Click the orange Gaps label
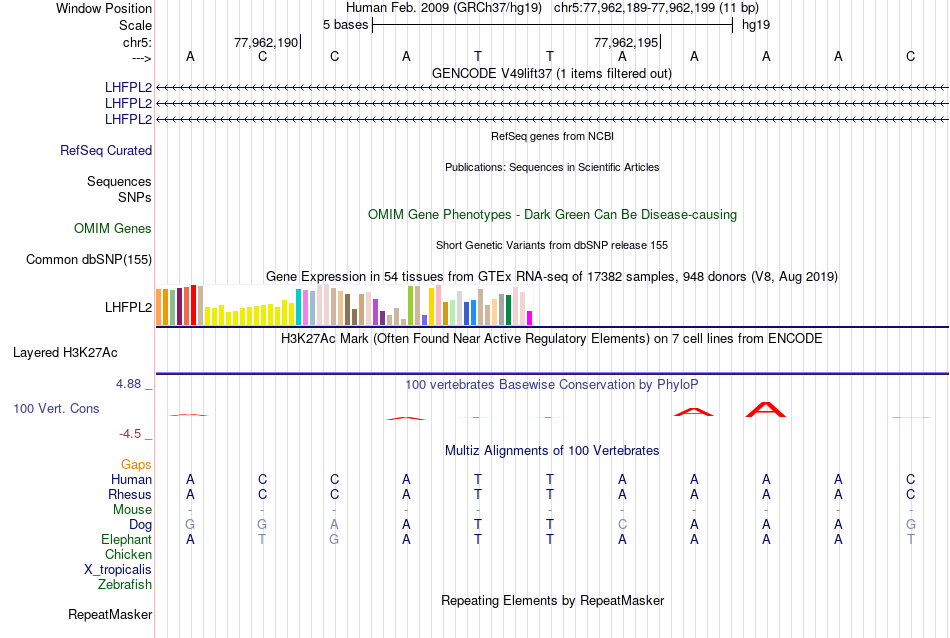This screenshot has height=638, width=950. 136,465
